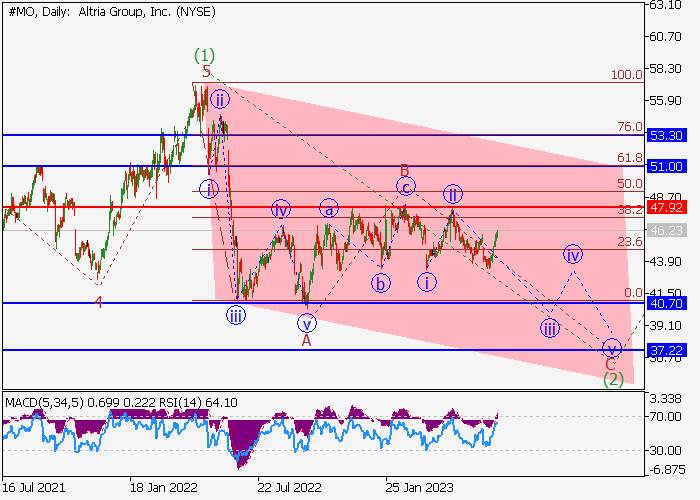700x500 pixels.
Task: Click circled 'ii' marker right of wave B
Action: (453, 194)
